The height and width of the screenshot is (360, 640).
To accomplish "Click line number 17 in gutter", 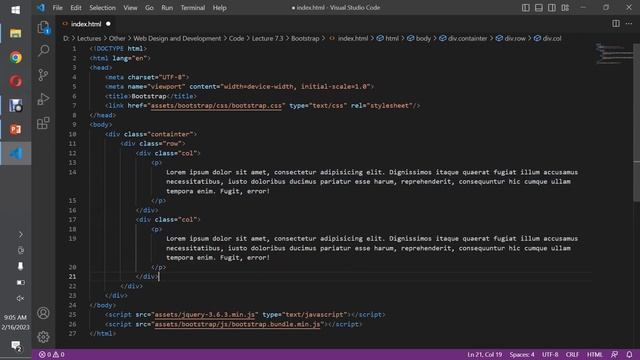I will click(72, 220).
